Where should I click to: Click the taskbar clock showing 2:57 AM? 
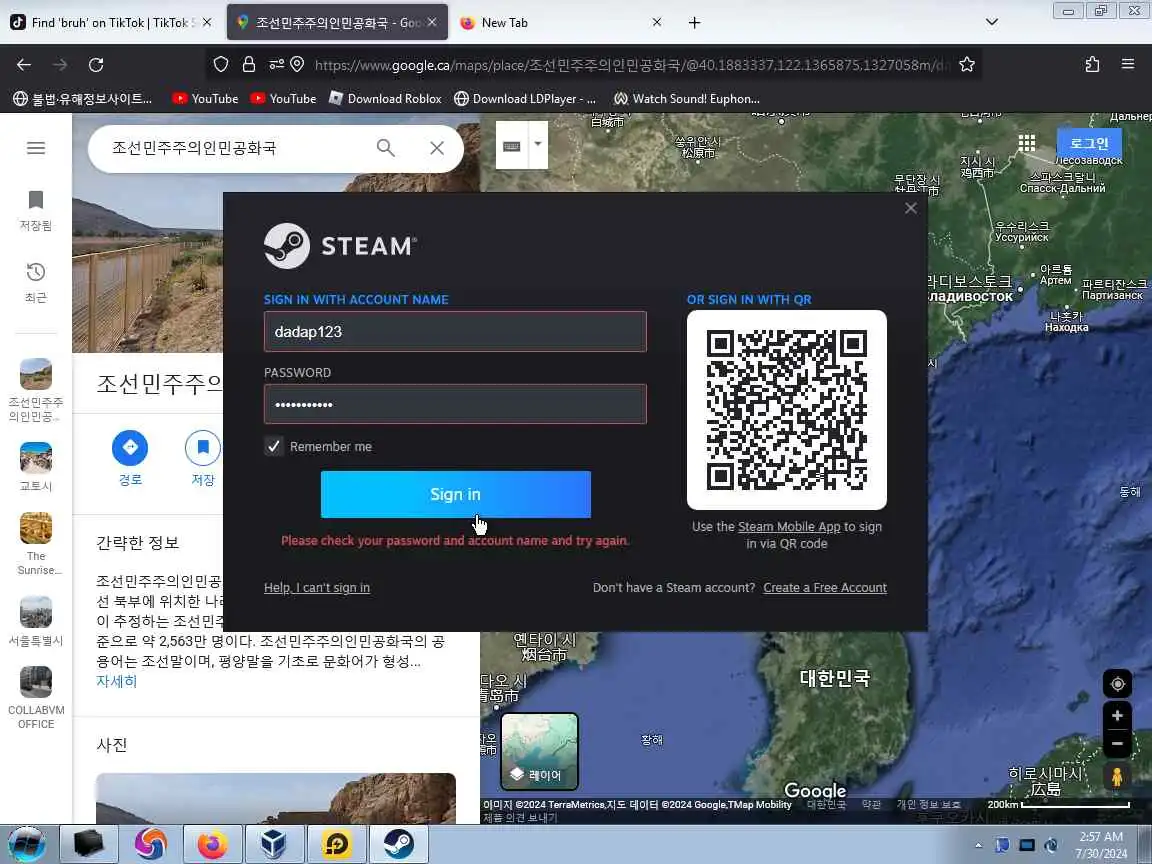click(x=1101, y=845)
